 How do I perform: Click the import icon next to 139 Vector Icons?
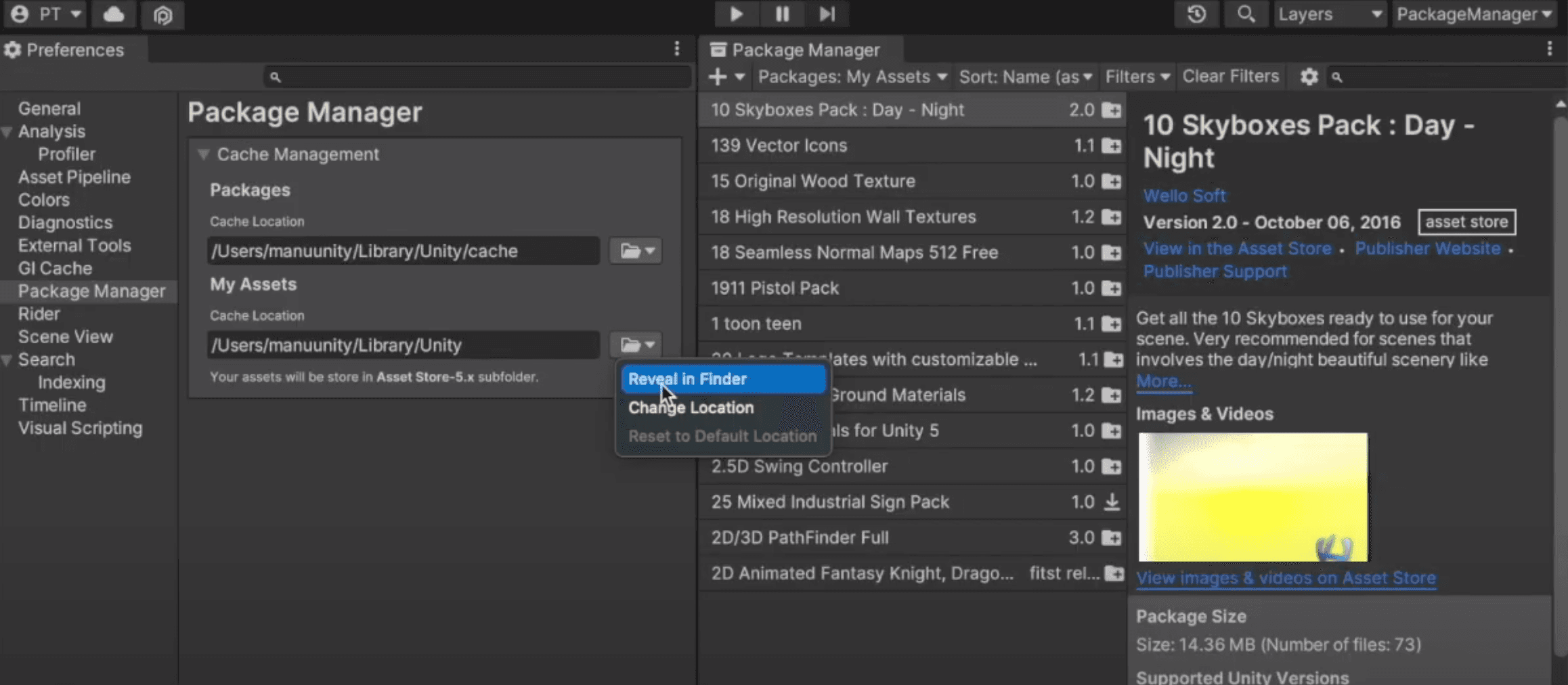click(1113, 146)
